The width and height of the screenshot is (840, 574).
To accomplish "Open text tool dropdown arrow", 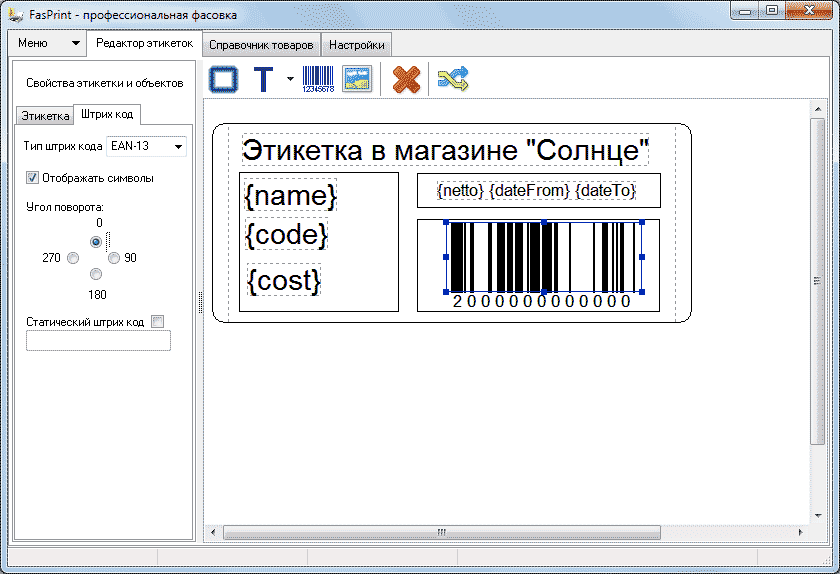I will [x=290, y=79].
